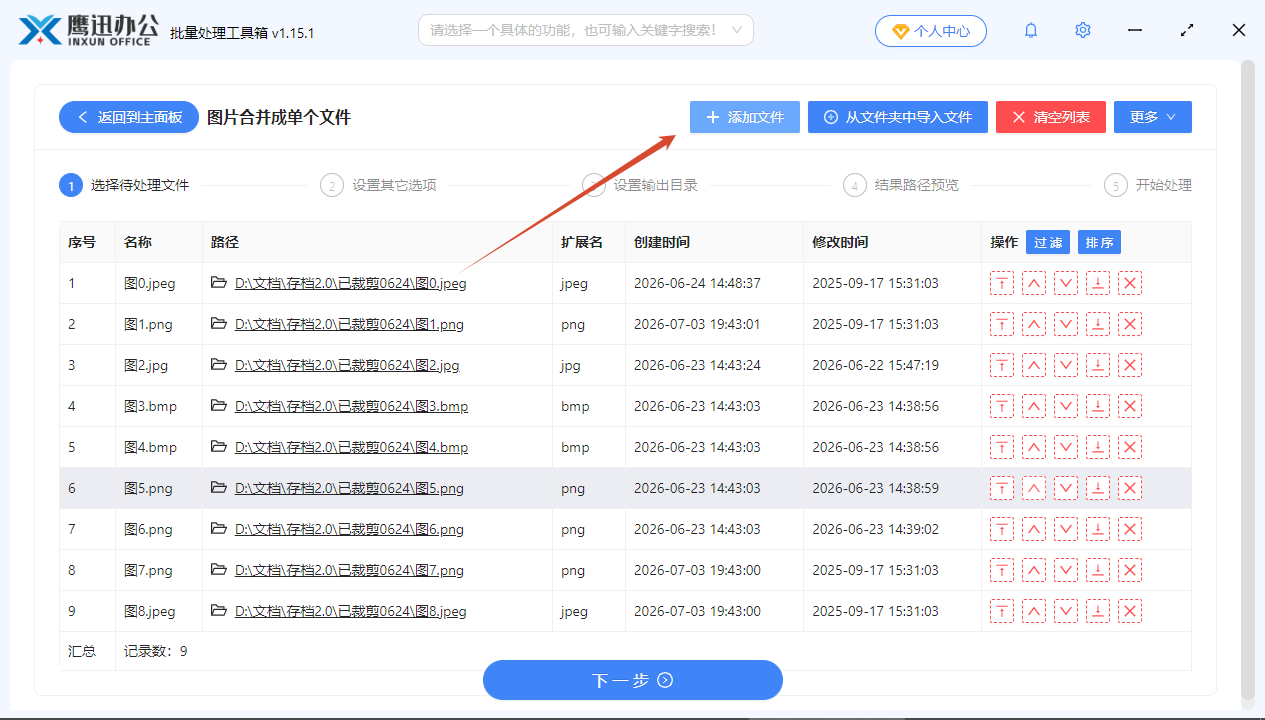Go to step 开始处理

tap(1148, 185)
